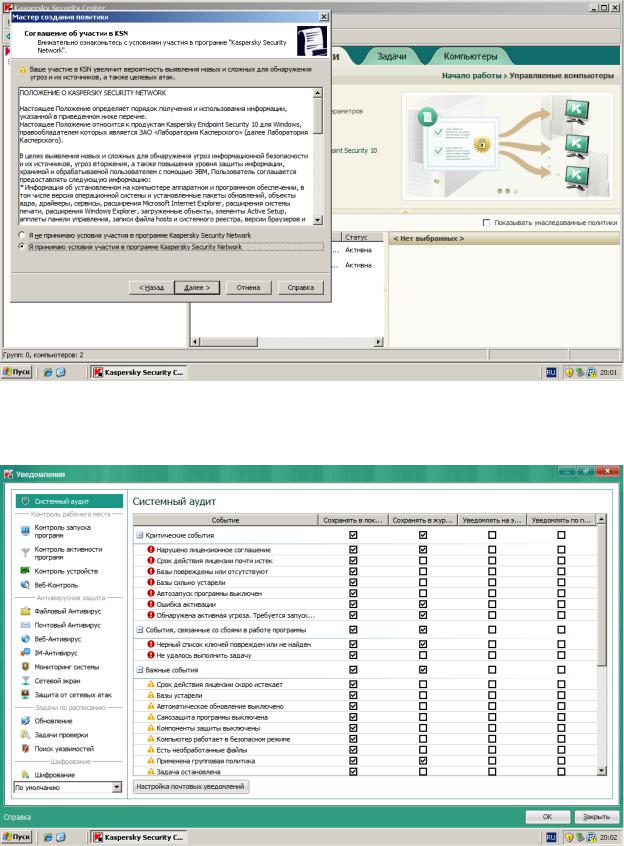Click the Контроль запуска программ icon

point(25,531)
